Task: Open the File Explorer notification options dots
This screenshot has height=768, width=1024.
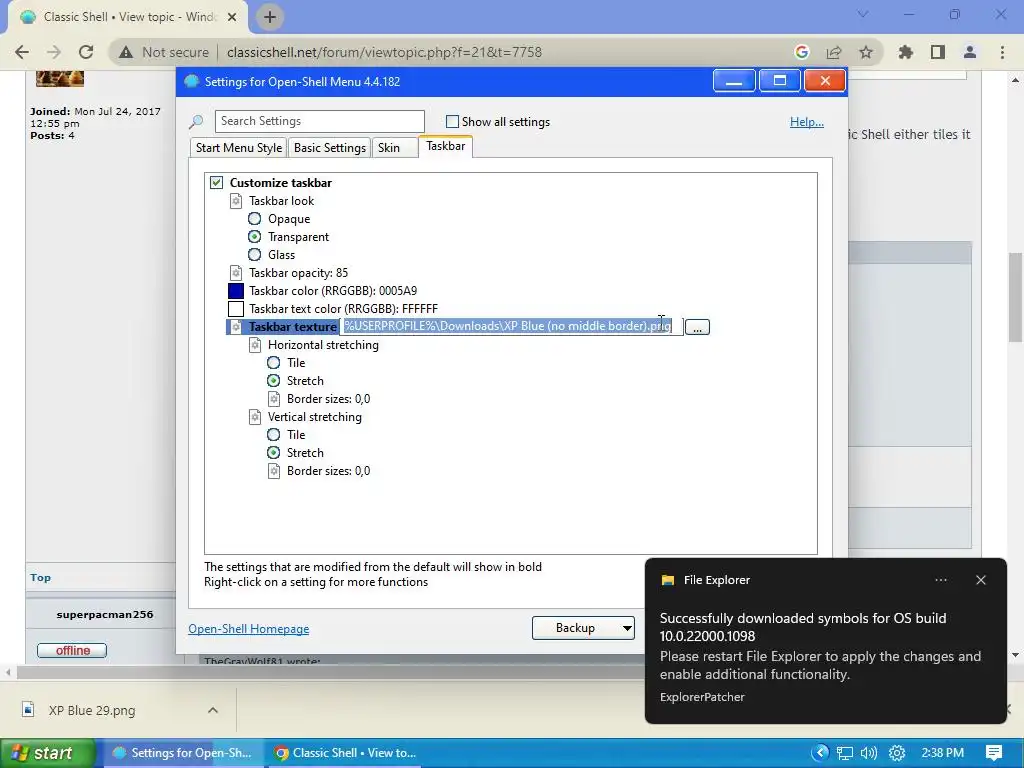Action: (941, 580)
